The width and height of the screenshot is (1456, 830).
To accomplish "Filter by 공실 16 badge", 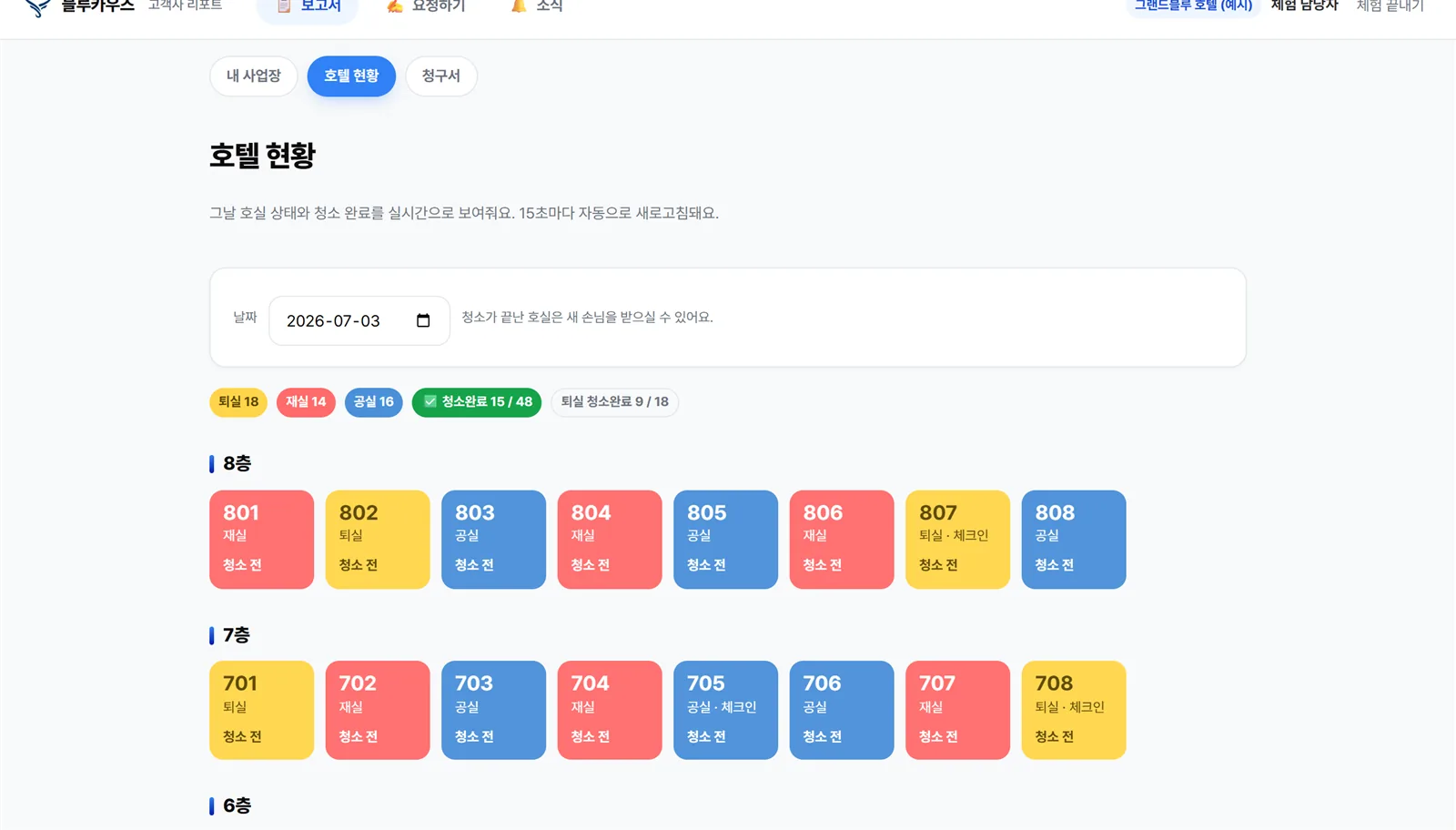I will coord(373,402).
